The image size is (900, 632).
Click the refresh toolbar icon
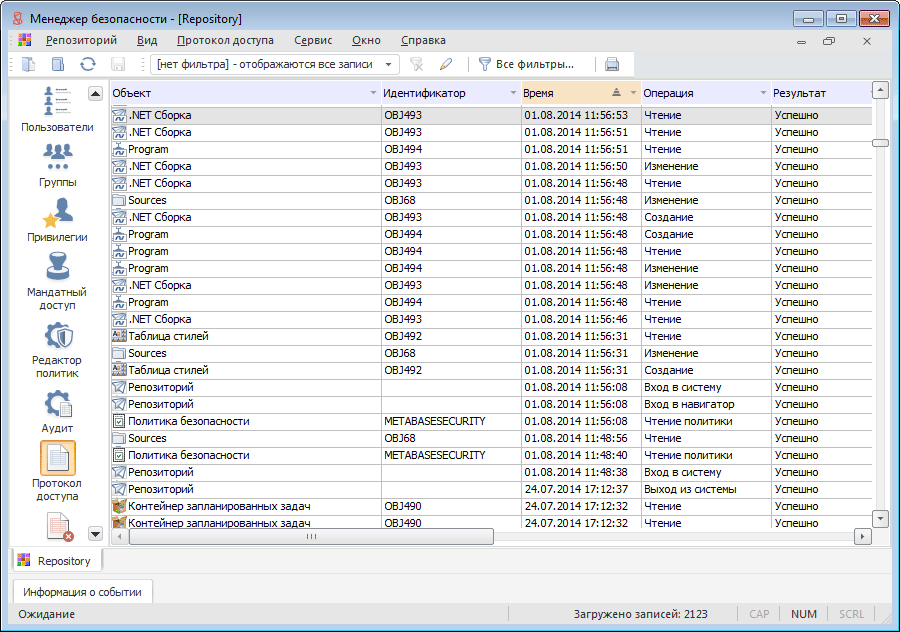pos(88,64)
